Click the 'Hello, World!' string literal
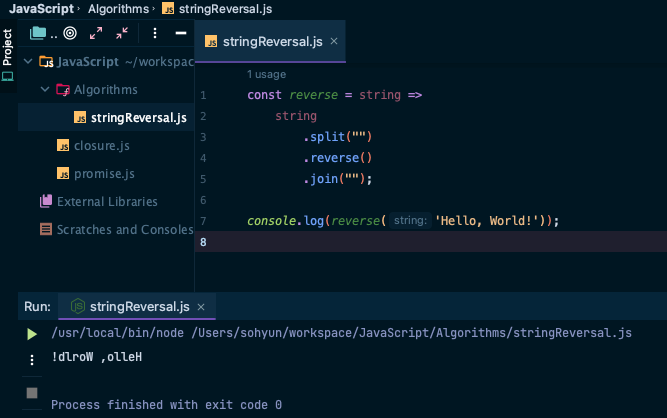Screen dimensions: 667x418 click(x=489, y=221)
